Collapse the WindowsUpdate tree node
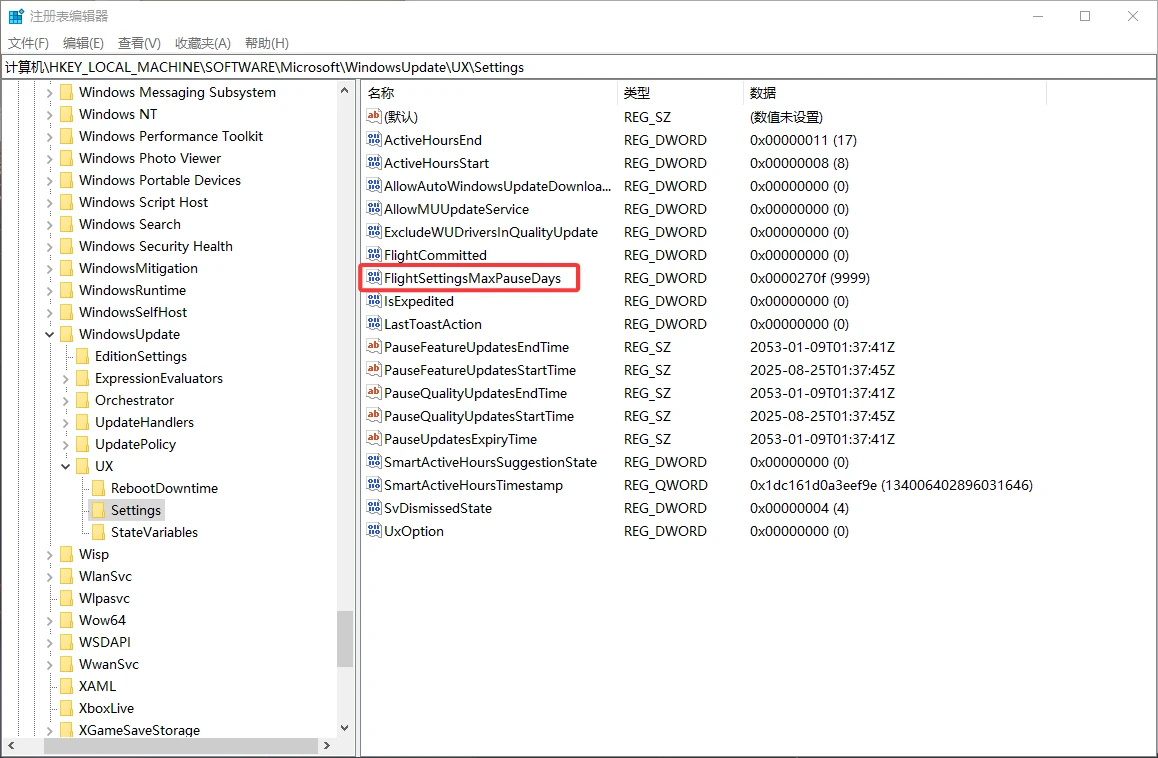Viewport: 1158px width, 758px height. [49, 334]
